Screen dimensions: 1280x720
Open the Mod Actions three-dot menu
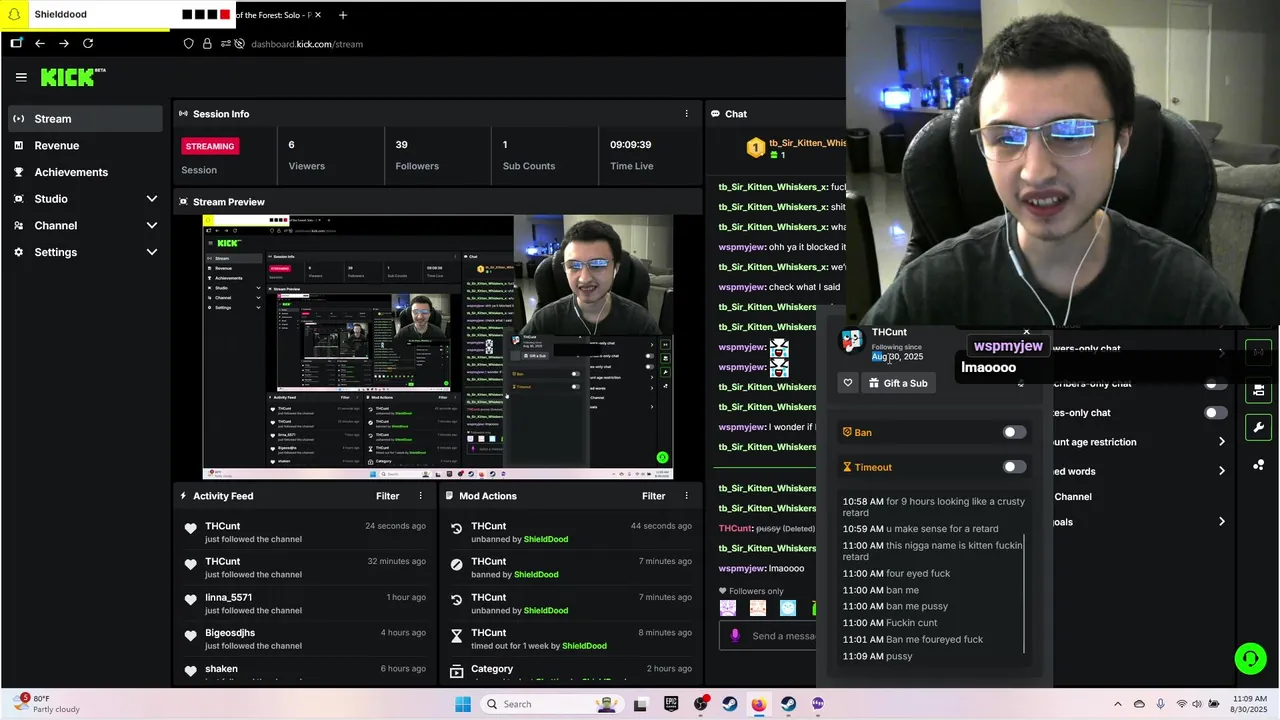[686, 496]
